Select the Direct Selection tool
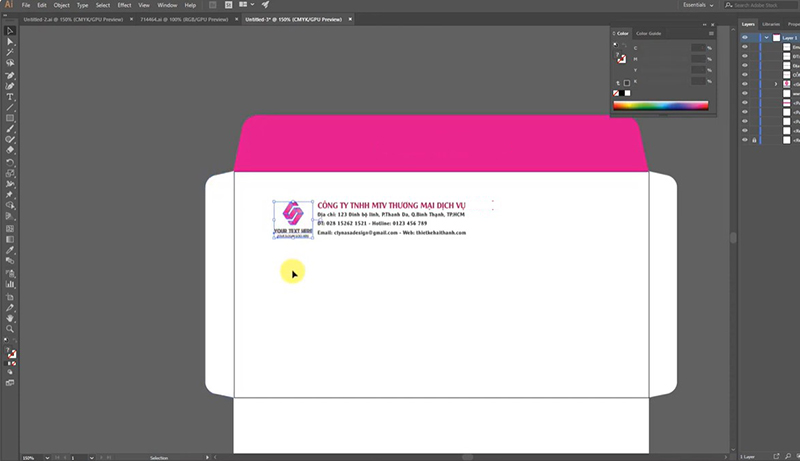The width and height of the screenshot is (800, 461). [10, 41]
